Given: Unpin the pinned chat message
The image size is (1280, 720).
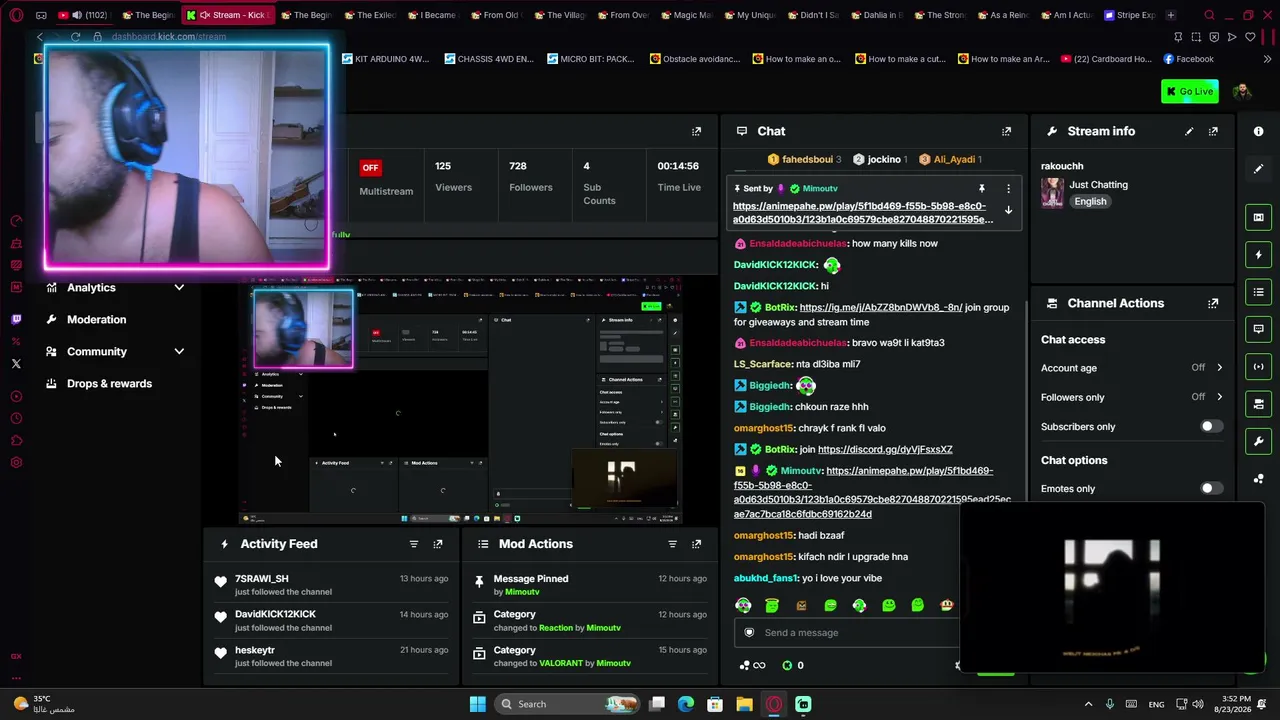Looking at the screenshot, I should coord(982,188).
